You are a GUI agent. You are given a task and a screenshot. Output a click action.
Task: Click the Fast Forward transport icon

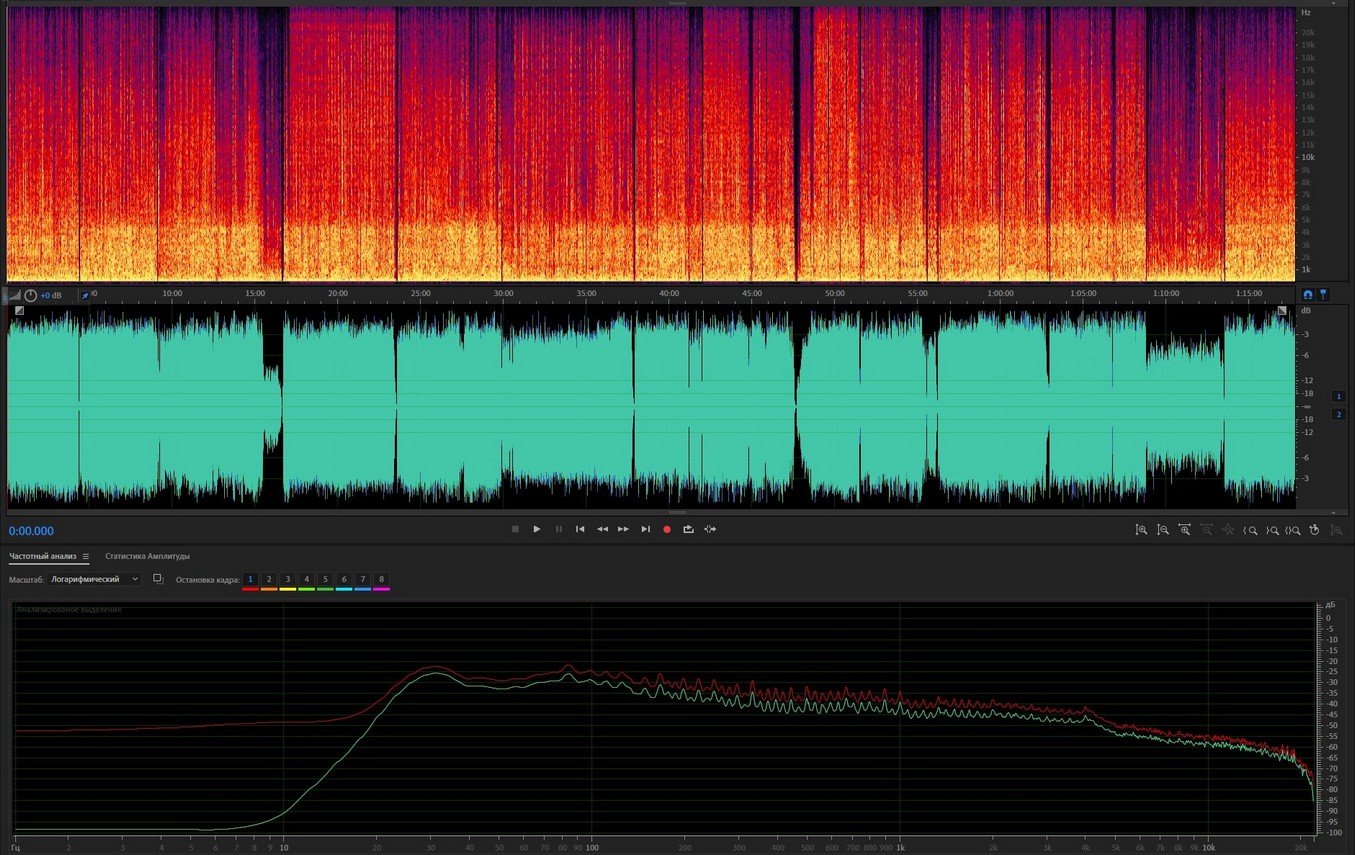point(623,529)
